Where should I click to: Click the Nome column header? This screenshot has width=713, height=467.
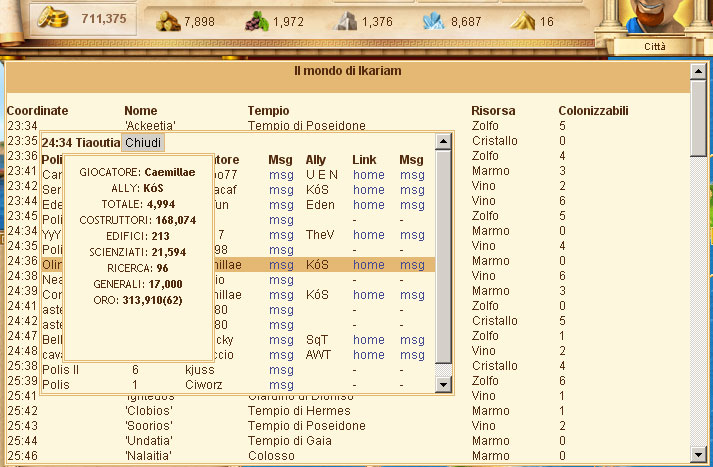click(141, 111)
